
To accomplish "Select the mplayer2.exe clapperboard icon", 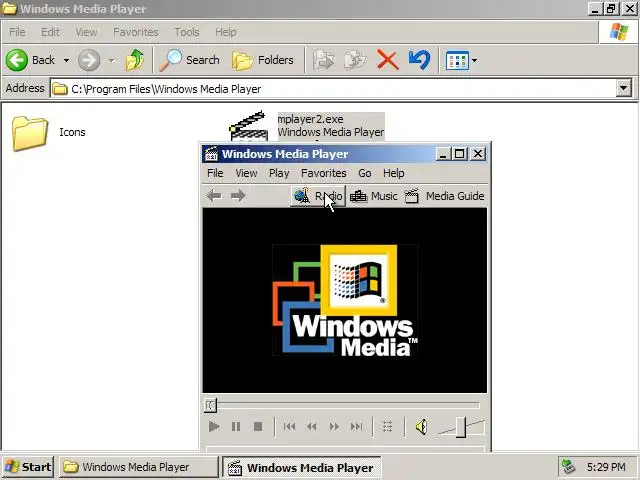I will (249, 127).
